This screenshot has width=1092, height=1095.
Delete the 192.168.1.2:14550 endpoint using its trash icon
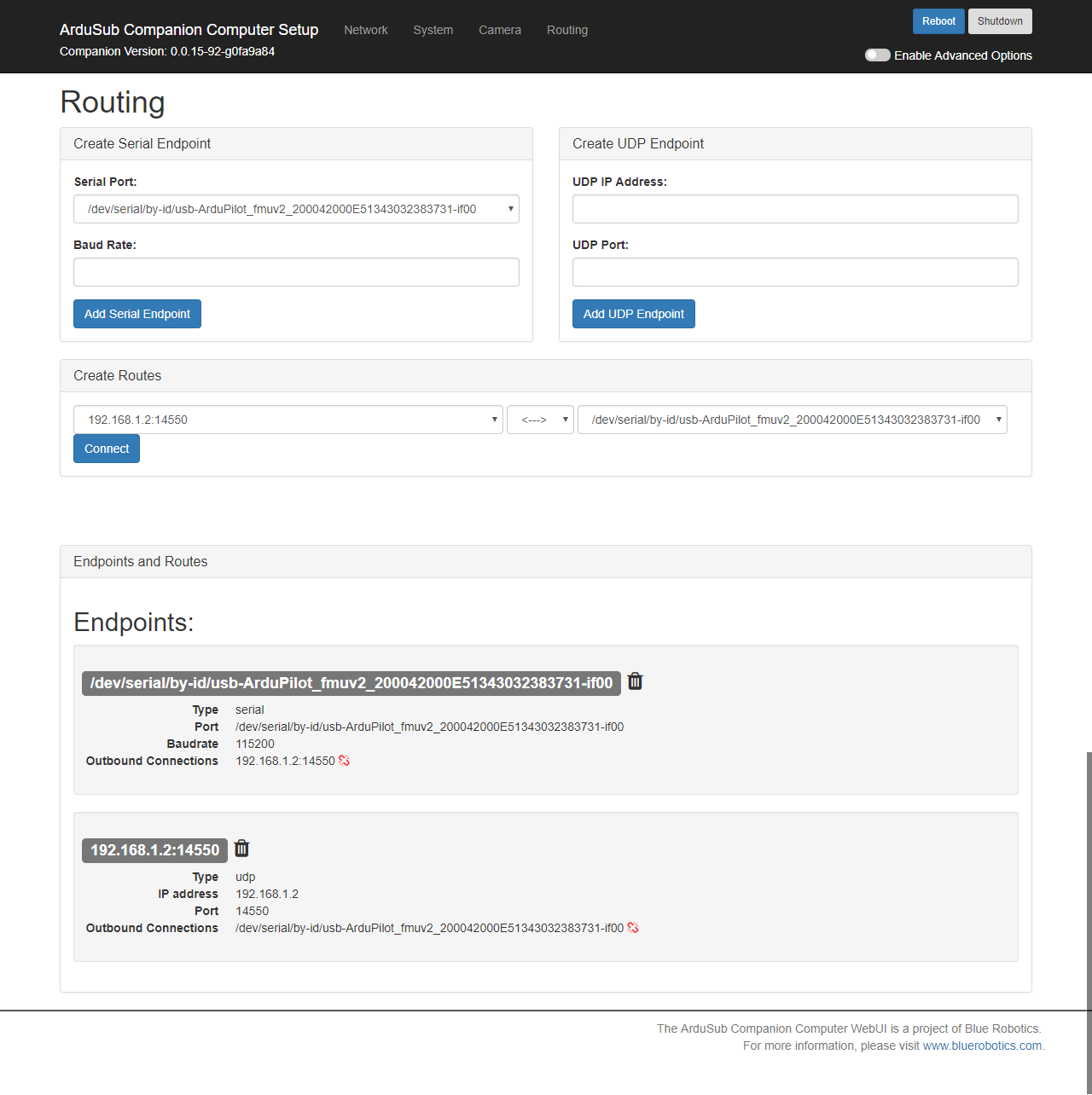pos(241,849)
